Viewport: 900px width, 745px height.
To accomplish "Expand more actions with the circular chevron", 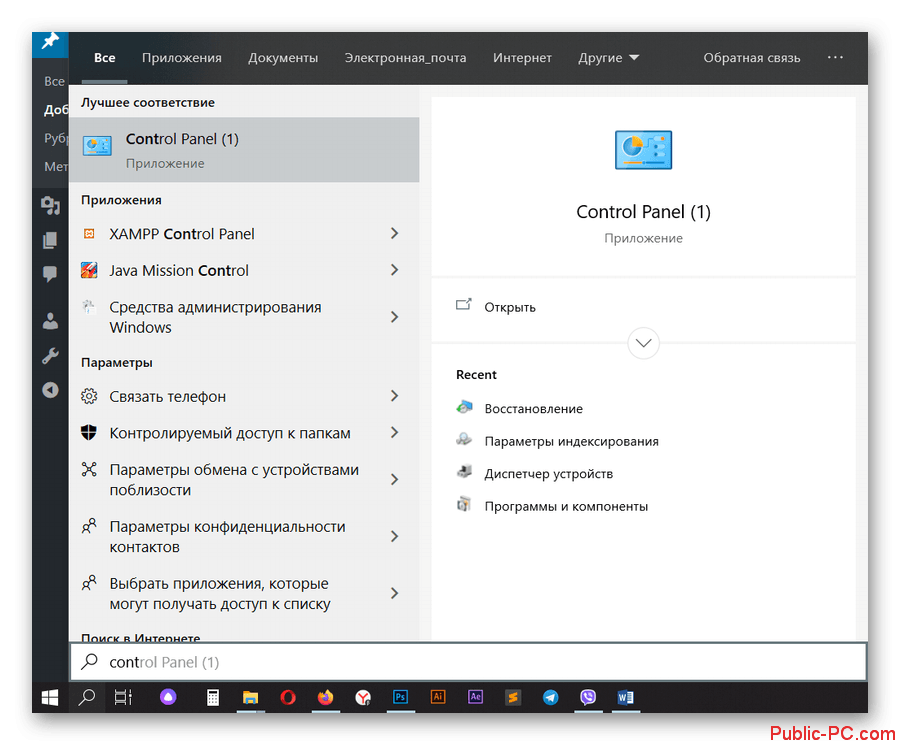I will 643,343.
